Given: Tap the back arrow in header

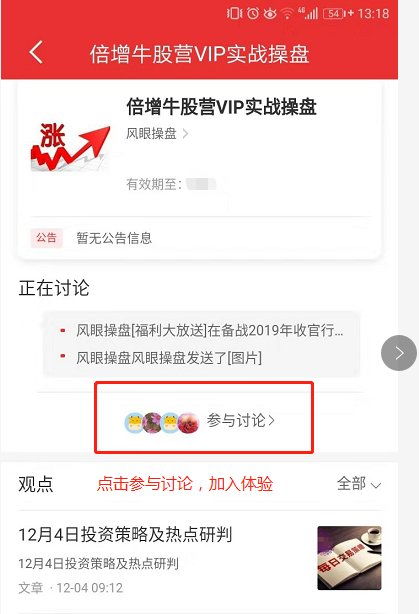Looking at the screenshot, I should click(36, 53).
